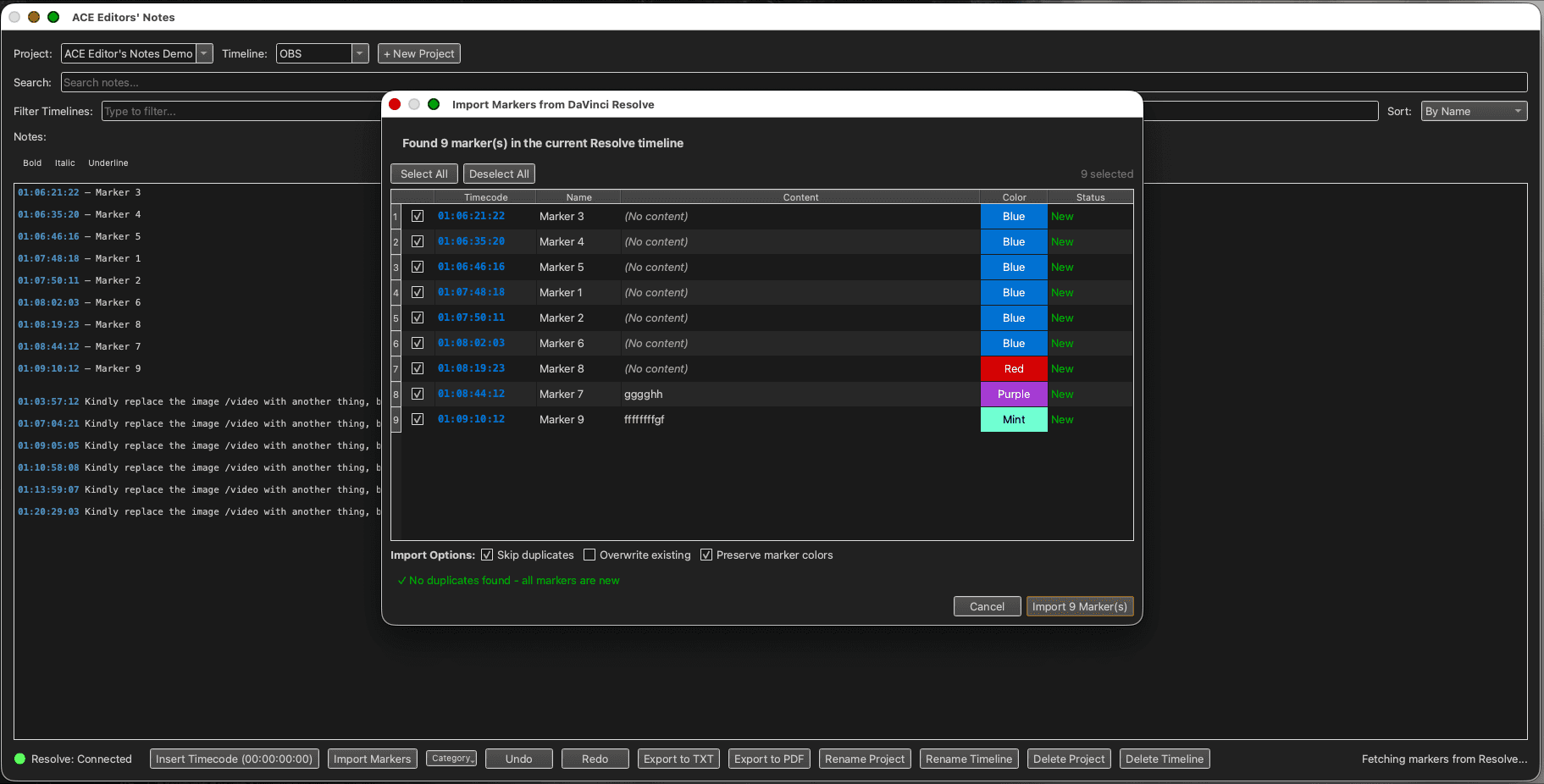This screenshot has width=1544, height=784.
Task: Click Export to PDF button
Action: (769, 759)
